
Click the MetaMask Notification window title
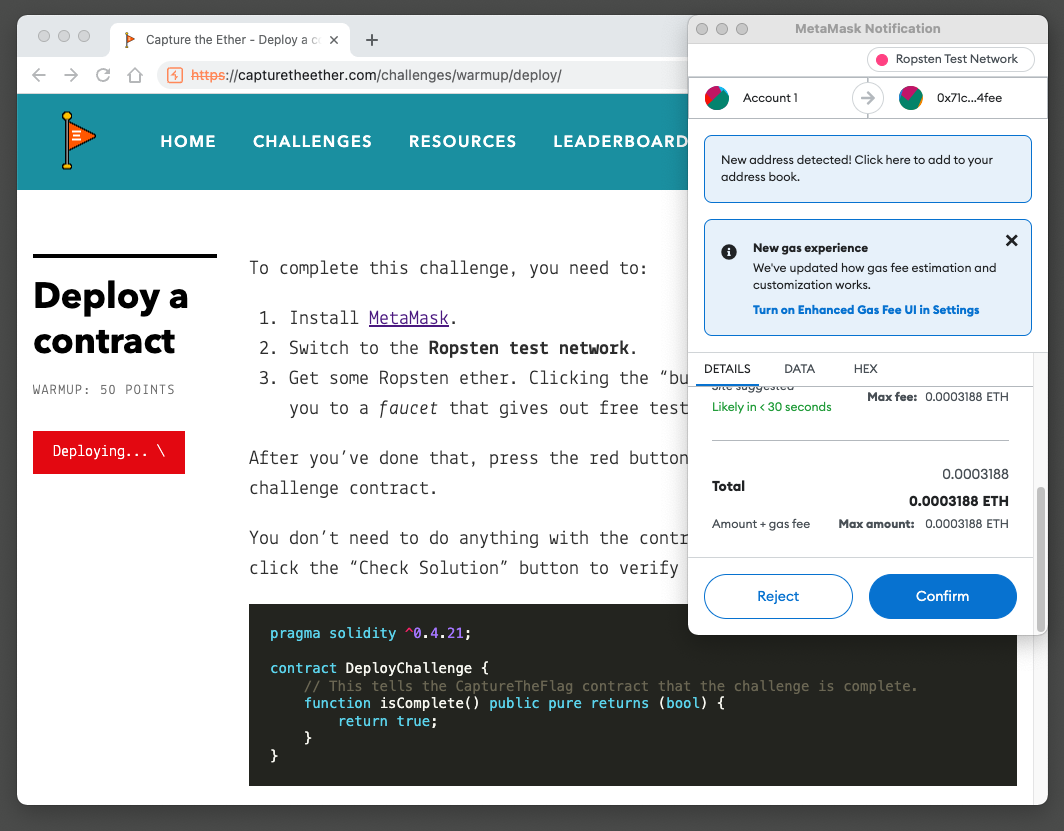[867, 28]
